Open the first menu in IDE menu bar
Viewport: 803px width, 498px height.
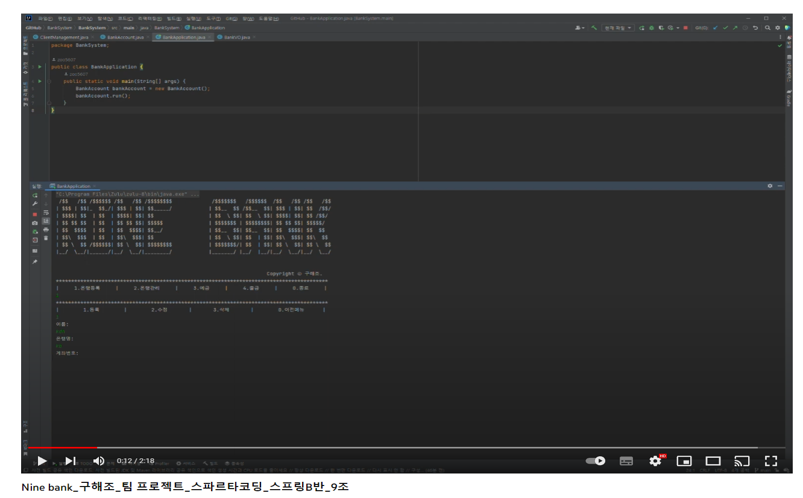(46, 18)
